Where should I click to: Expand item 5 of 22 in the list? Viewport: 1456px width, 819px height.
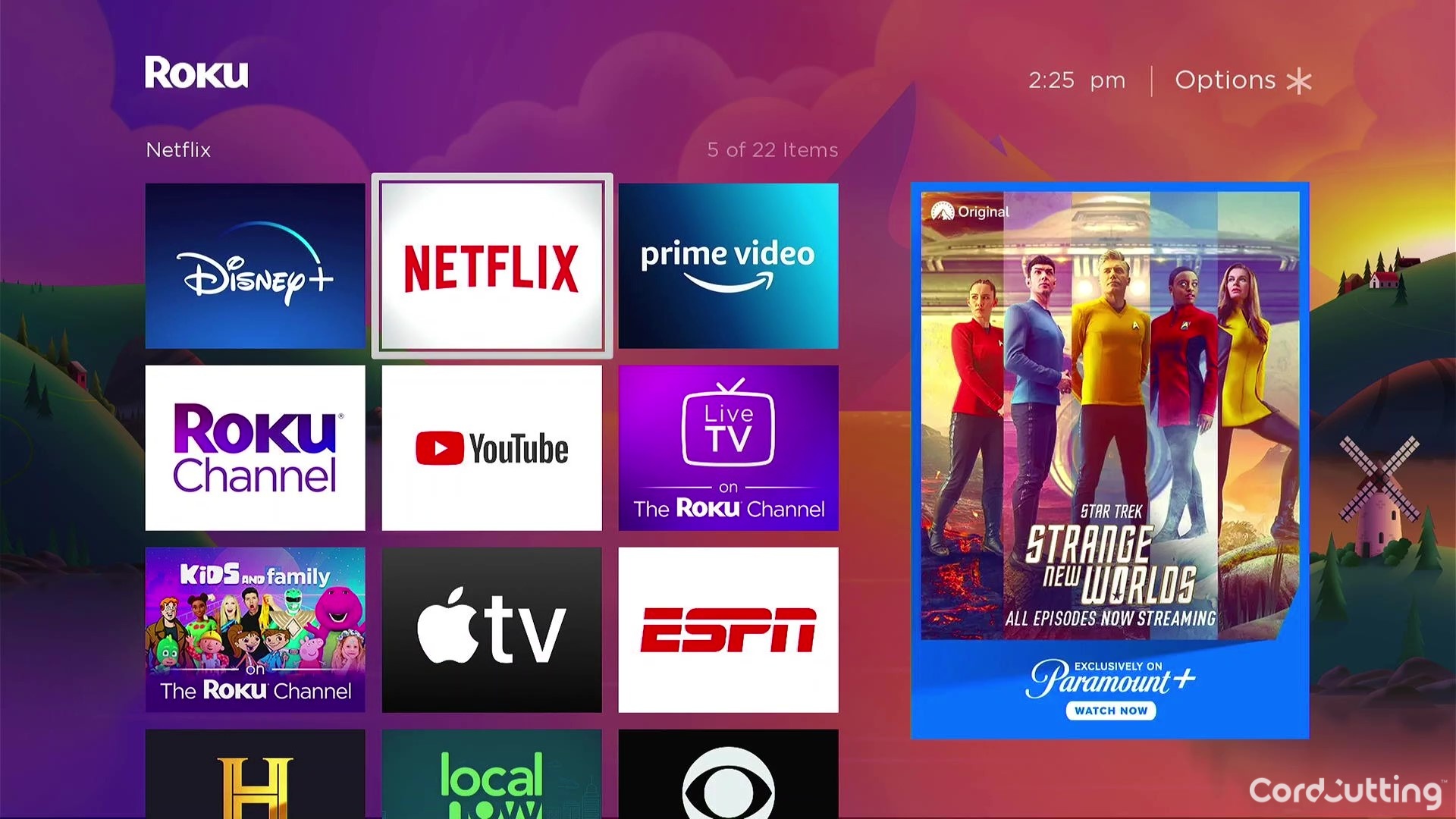pyautogui.click(x=491, y=264)
